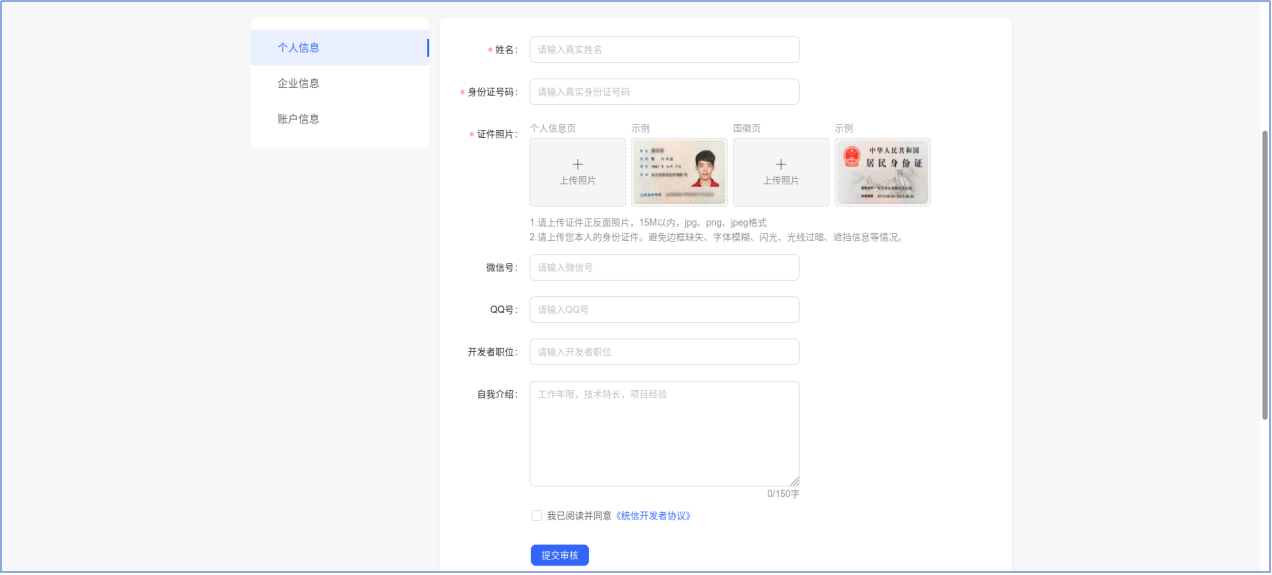Click the 我已阅读并同意 label text
Image resolution: width=1272 pixels, height=575 pixels.
pos(579,516)
